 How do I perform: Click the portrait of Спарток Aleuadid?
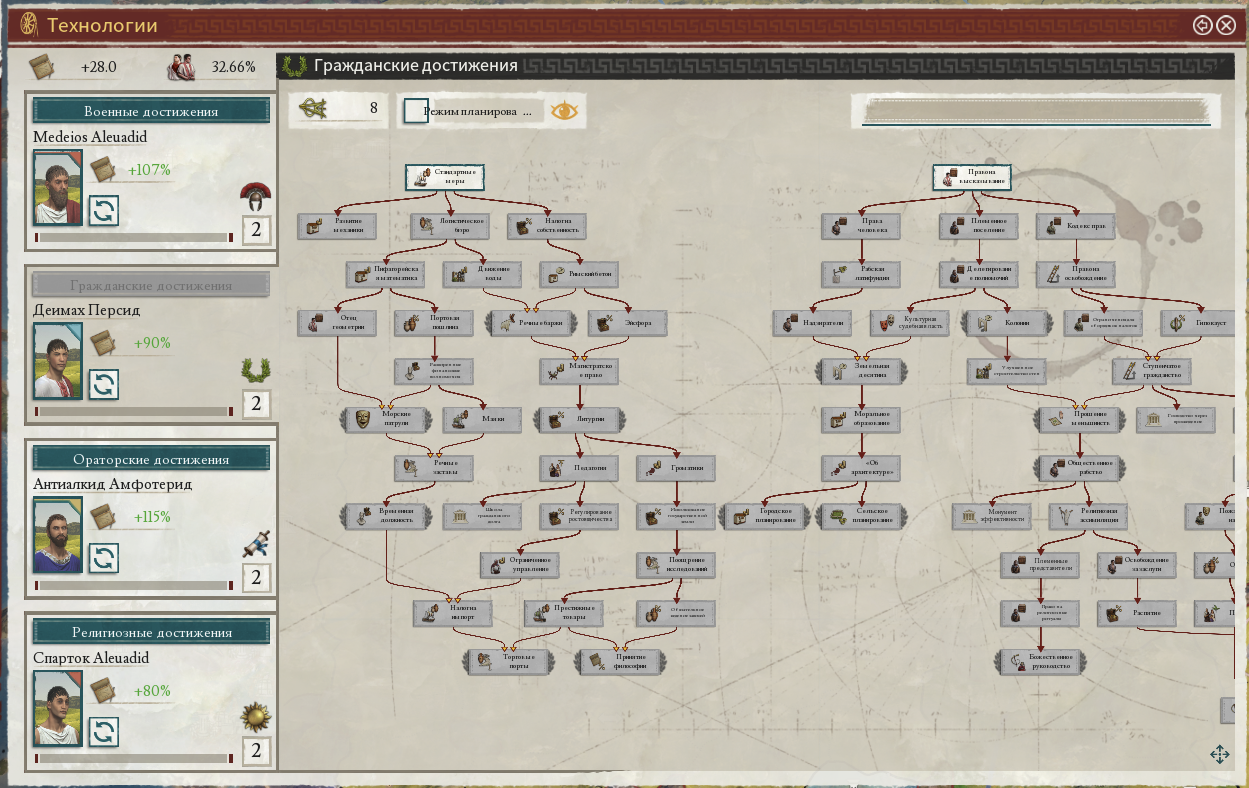58,709
